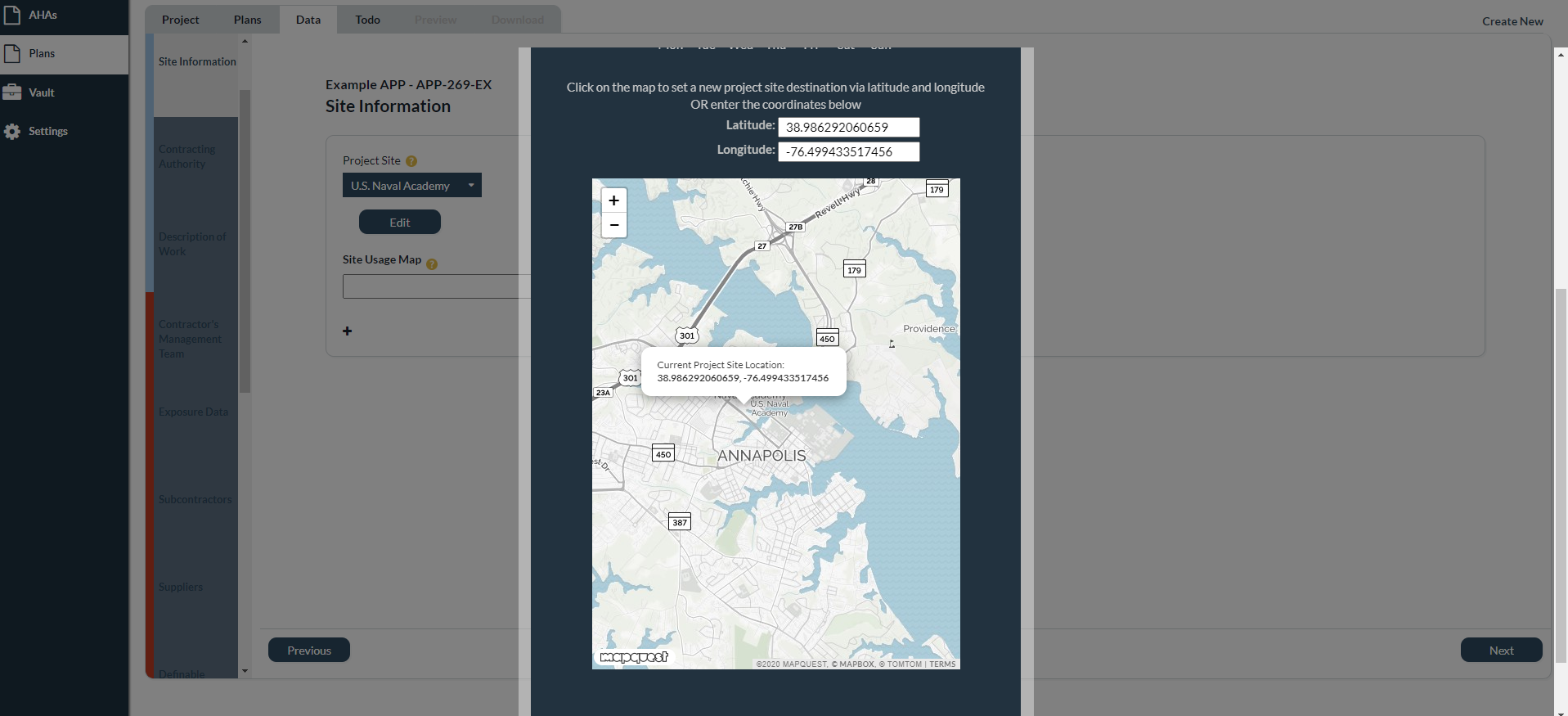Click the Previous button

pyautogui.click(x=309, y=651)
